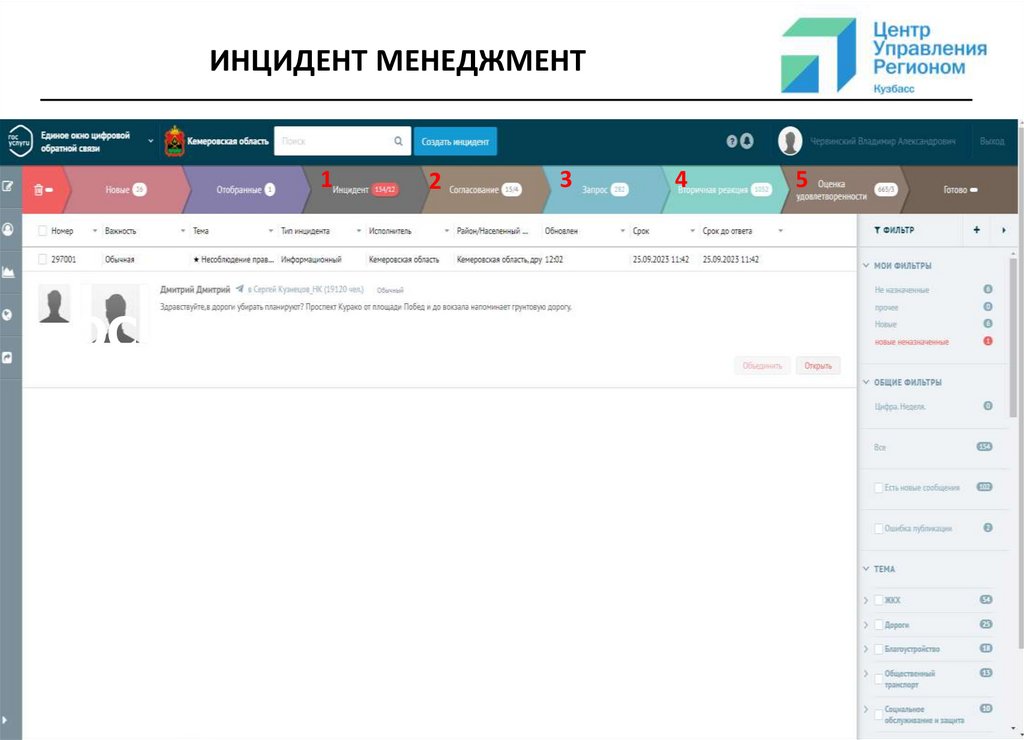Tick the ЖКХ topic checkbox

tap(878, 600)
